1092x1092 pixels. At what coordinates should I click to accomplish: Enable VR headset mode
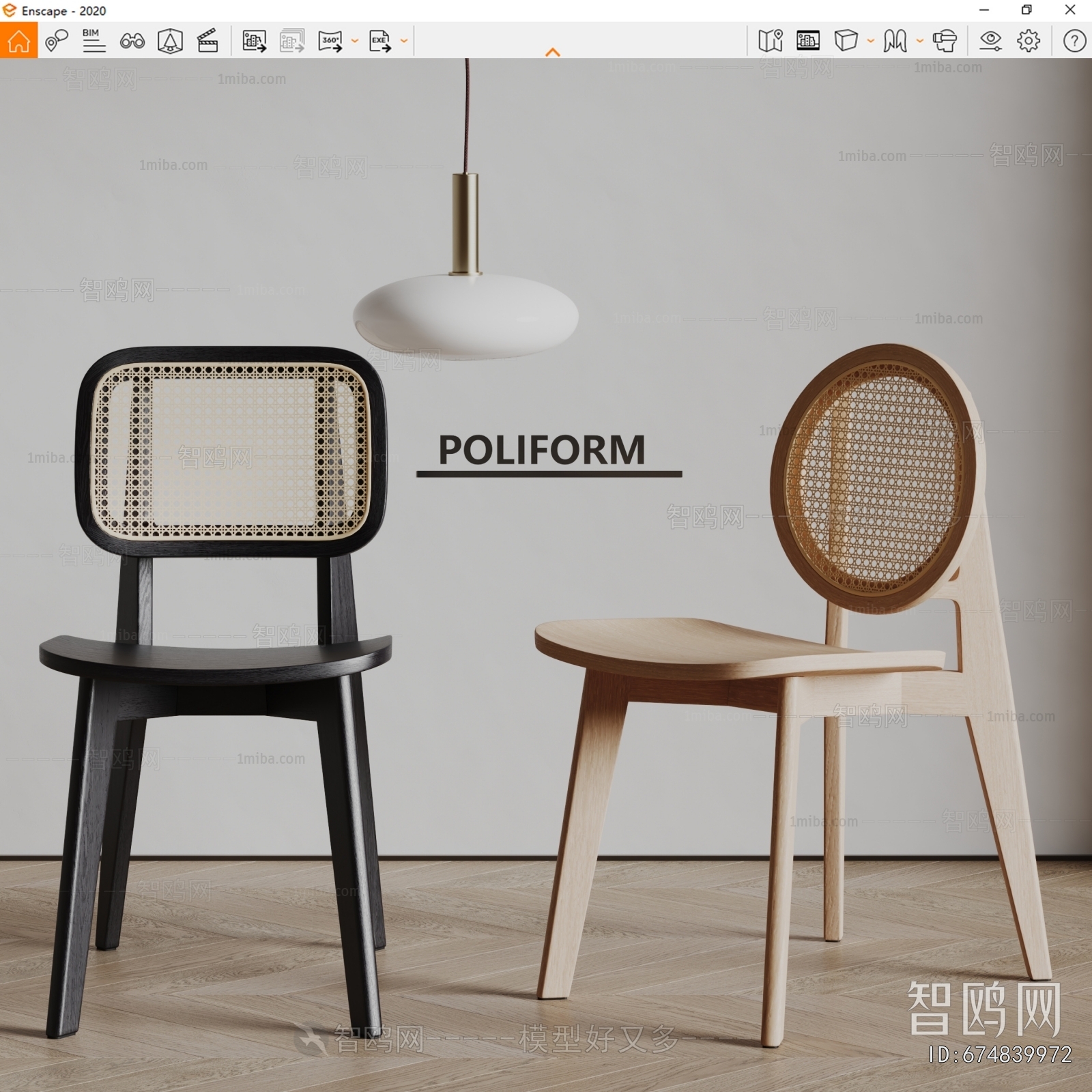coord(945,41)
